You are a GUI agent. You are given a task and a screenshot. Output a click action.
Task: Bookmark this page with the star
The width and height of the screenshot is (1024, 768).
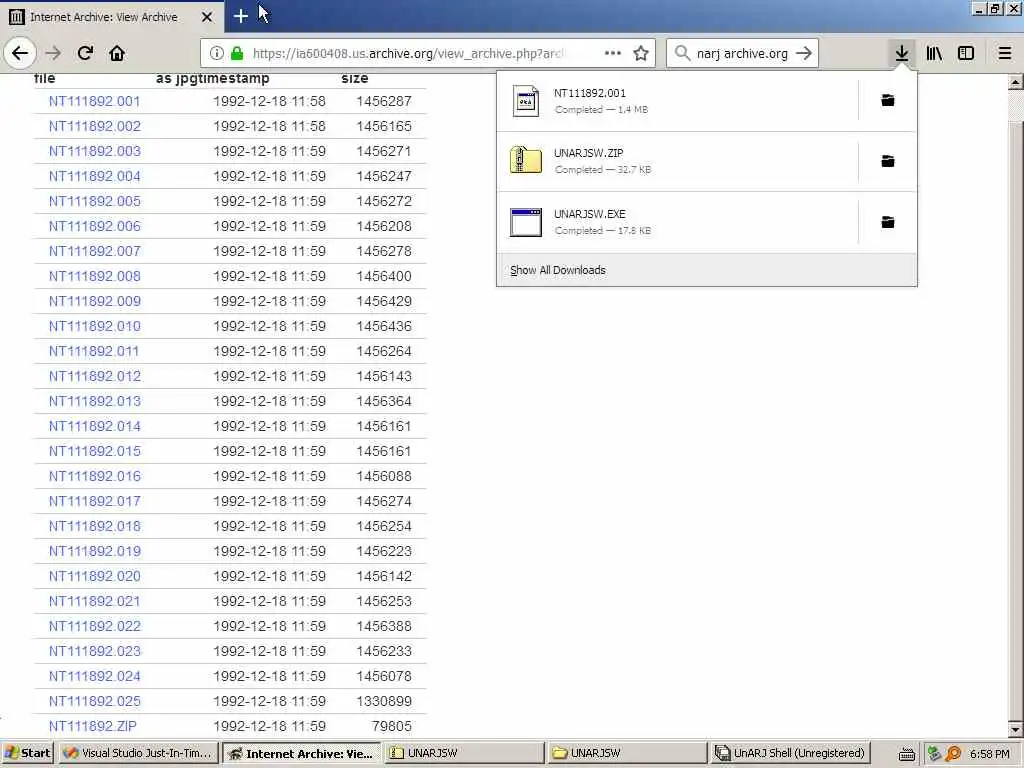(x=641, y=53)
